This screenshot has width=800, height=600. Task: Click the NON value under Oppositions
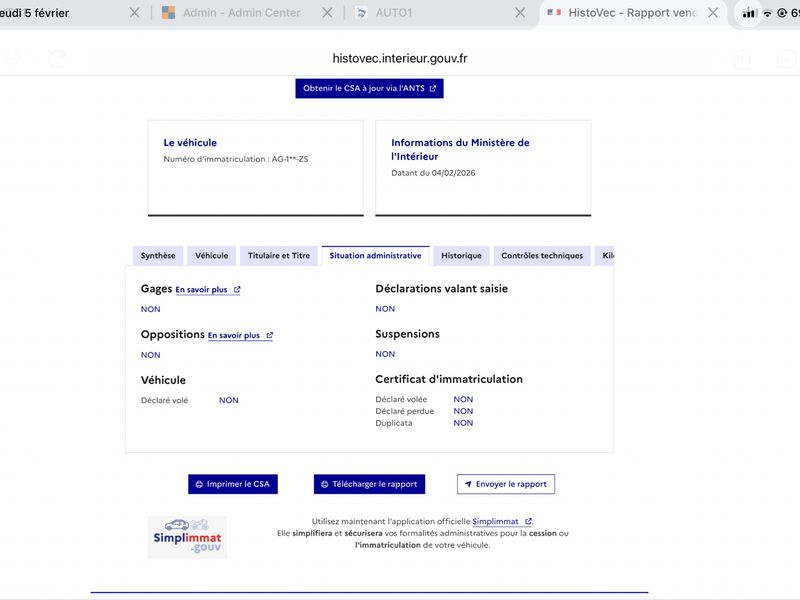tap(151, 355)
